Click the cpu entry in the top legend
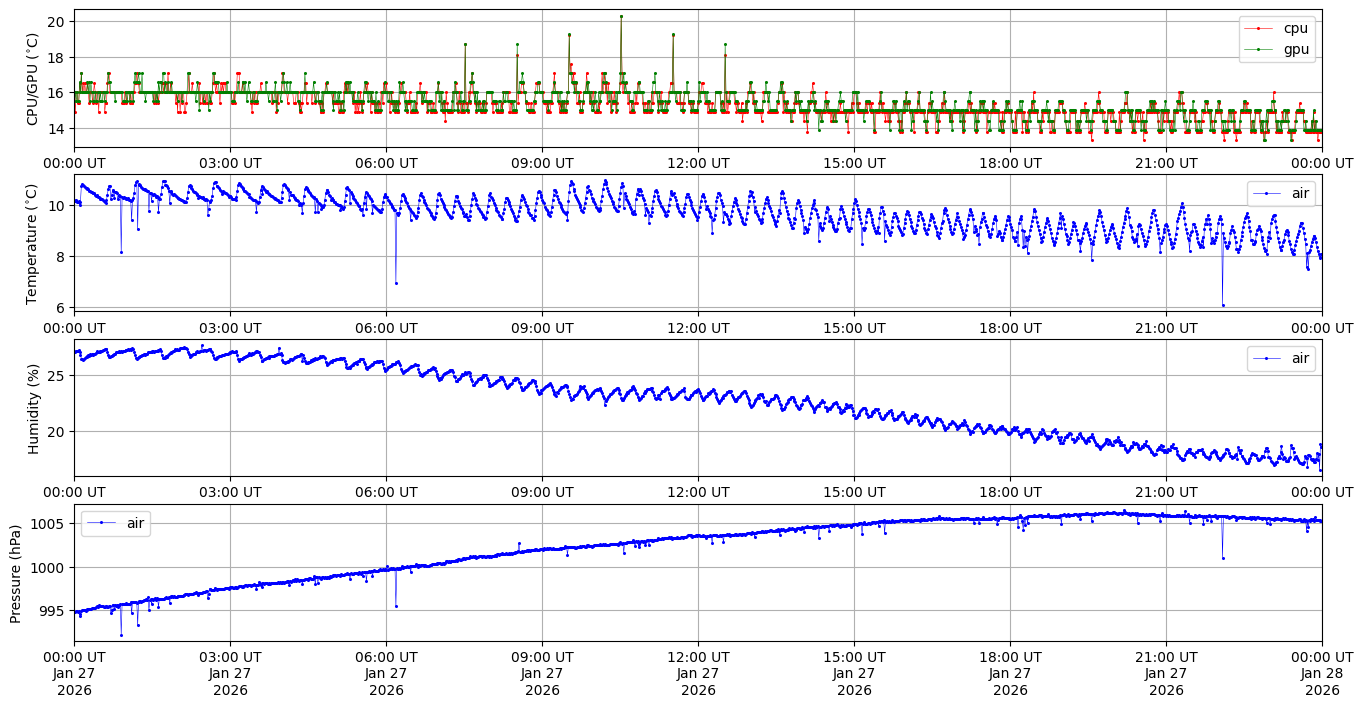Image resolution: width=1363 pixels, height=707 pixels. click(1295, 28)
